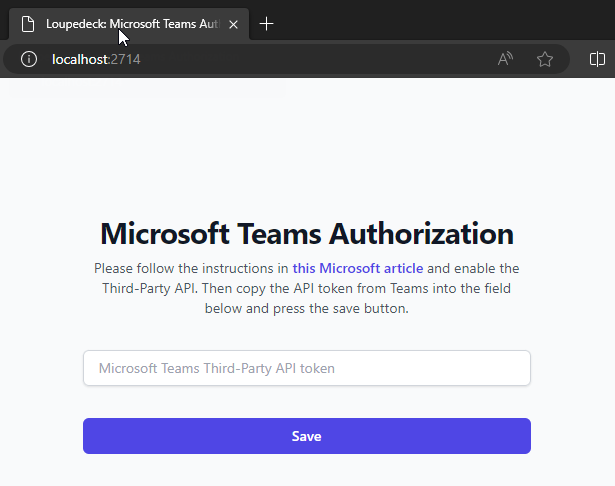Click the Microsoft Teams Authorization heading
The width and height of the screenshot is (615, 486).
(x=307, y=233)
